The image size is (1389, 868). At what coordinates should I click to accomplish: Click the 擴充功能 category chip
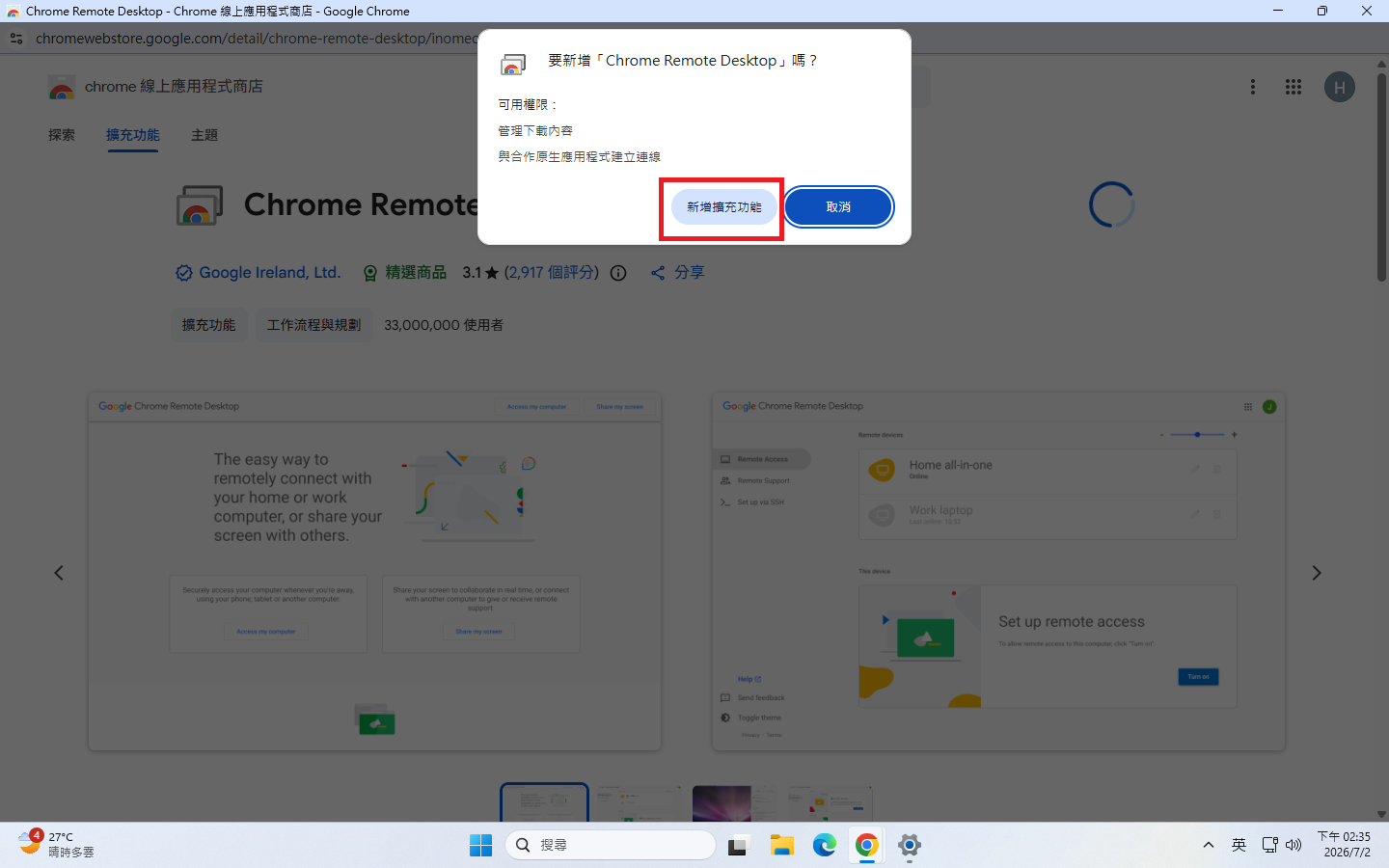pos(208,325)
